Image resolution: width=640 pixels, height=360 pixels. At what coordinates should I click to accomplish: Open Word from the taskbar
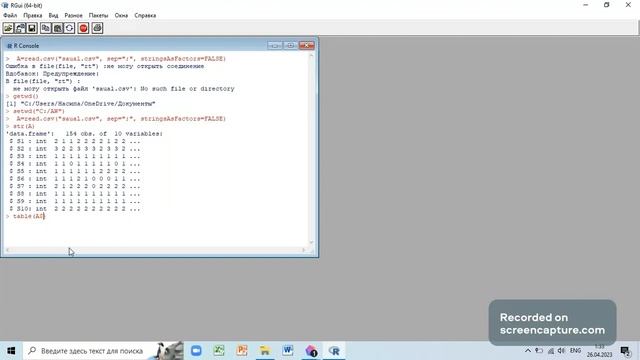tap(288, 351)
